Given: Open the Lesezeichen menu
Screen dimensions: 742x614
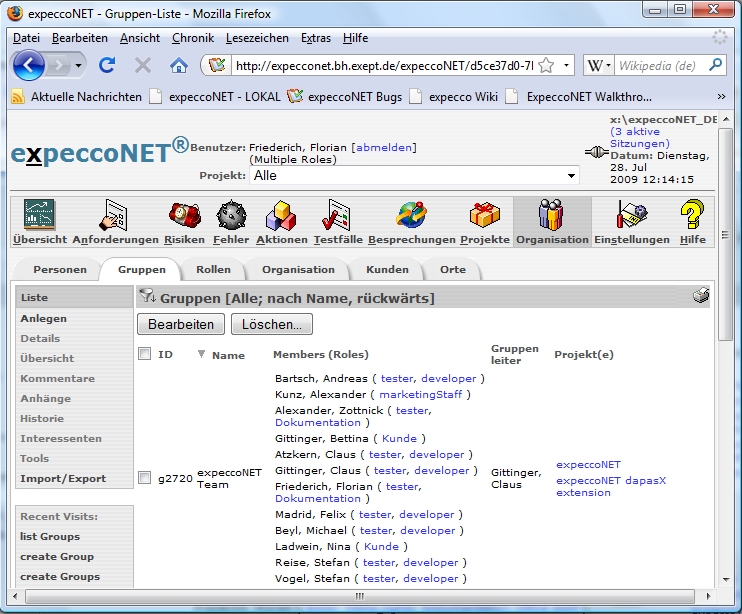Looking at the screenshot, I should click(257, 38).
